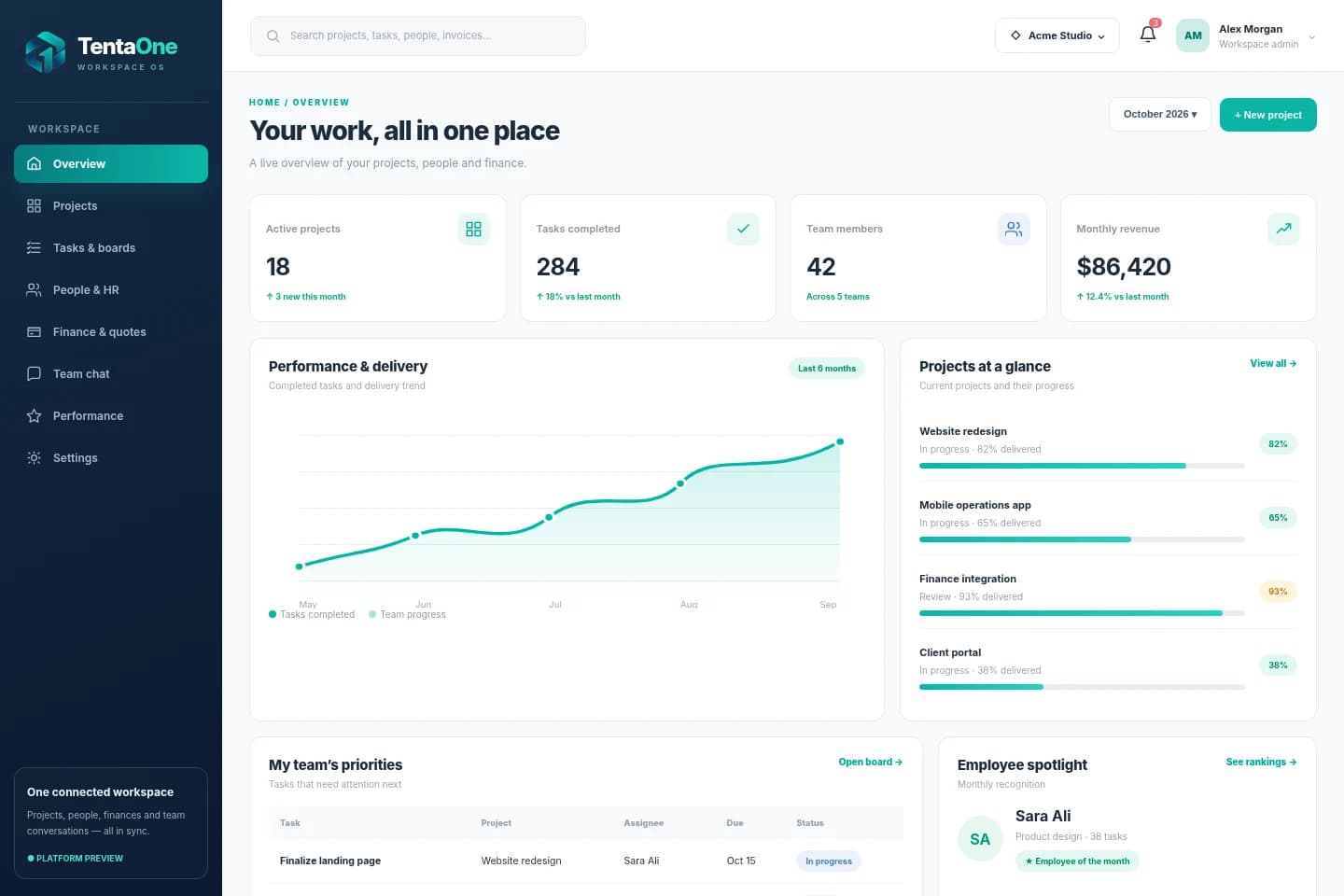The width and height of the screenshot is (1344, 896).
Task: Click the search magnifier icon
Action: [273, 35]
